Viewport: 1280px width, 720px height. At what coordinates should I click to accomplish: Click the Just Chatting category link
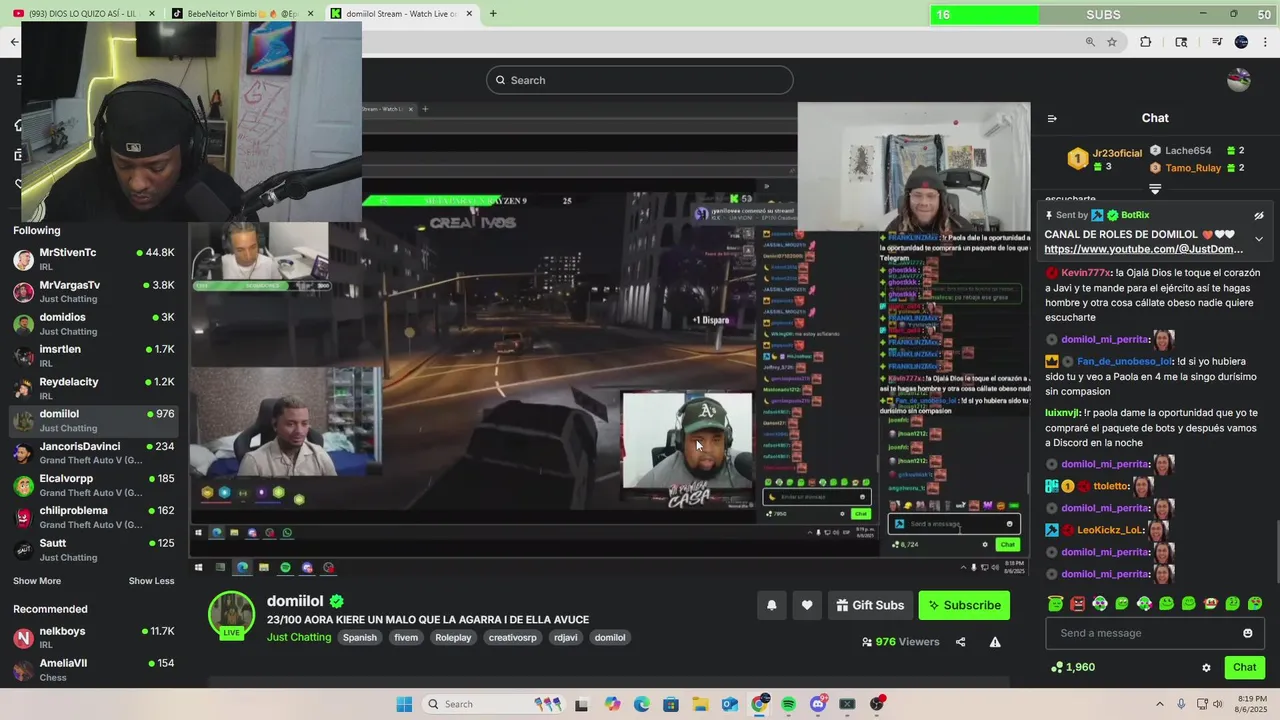coord(299,637)
